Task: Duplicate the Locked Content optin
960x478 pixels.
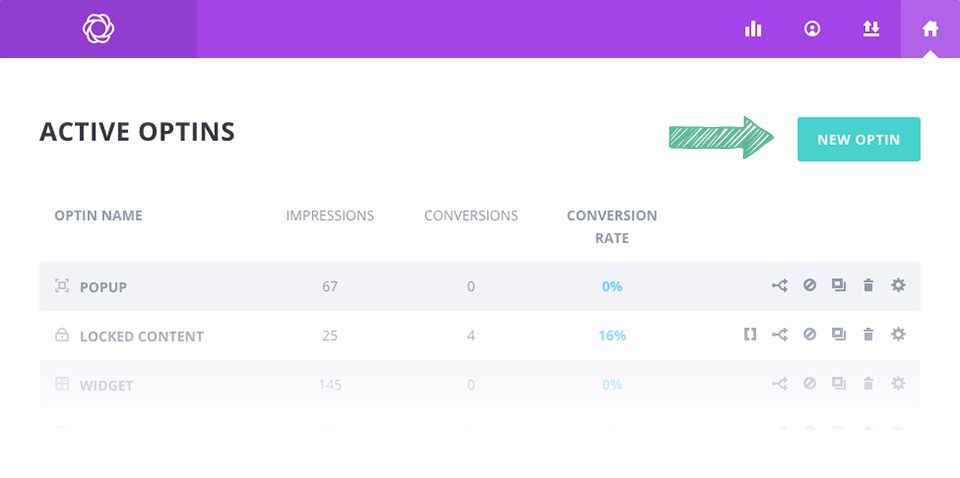Action: (839, 335)
